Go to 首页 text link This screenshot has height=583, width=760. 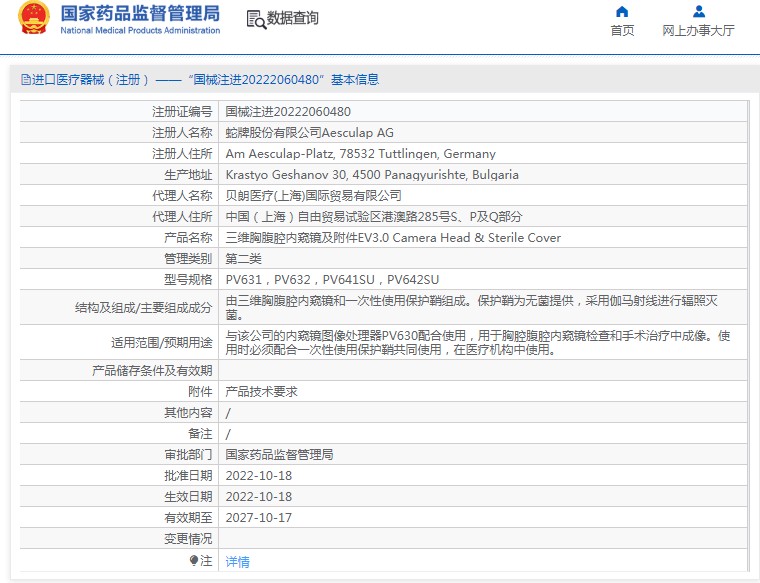click(622, 31)
